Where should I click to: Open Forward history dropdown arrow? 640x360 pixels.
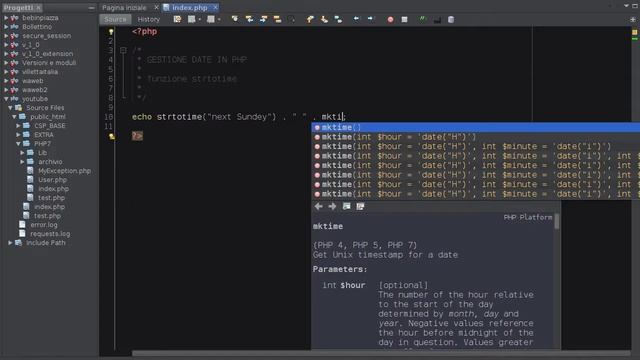219,19
